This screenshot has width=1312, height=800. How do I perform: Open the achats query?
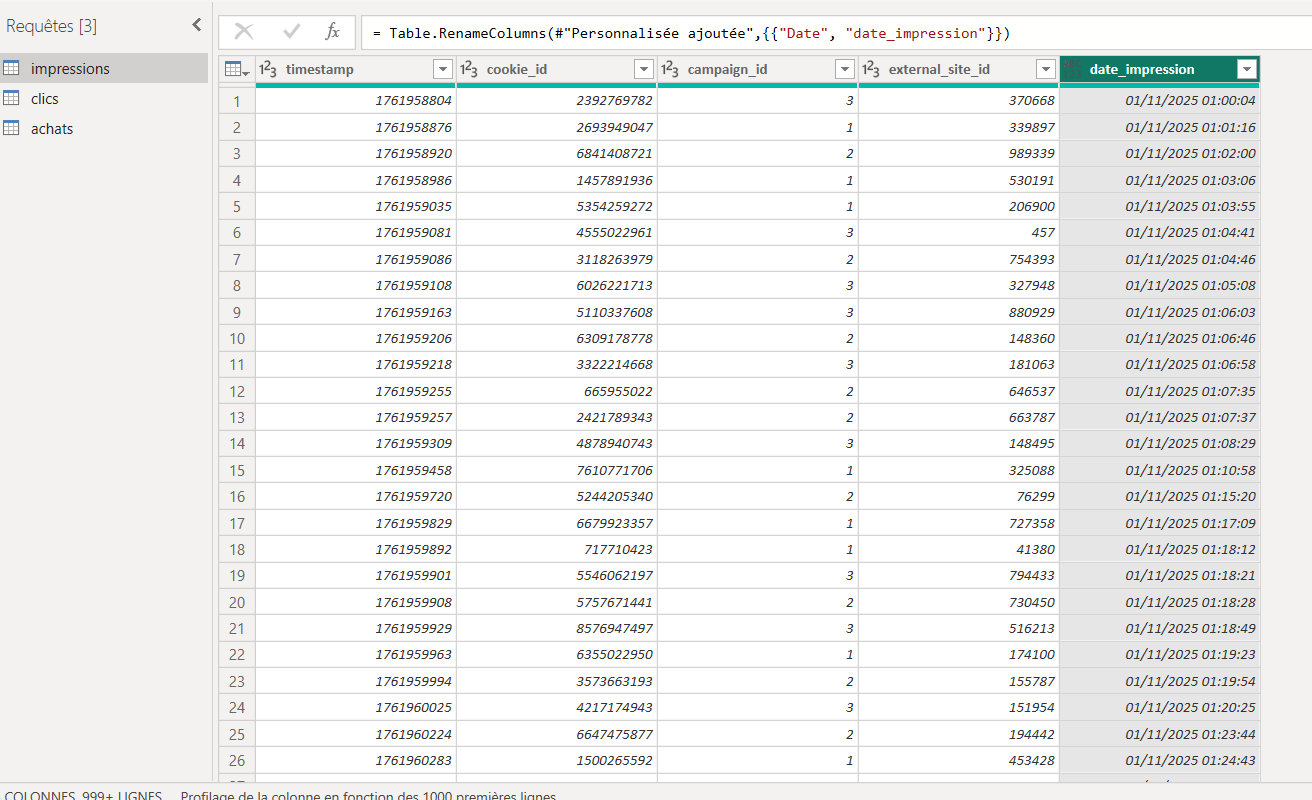point(52,129)
